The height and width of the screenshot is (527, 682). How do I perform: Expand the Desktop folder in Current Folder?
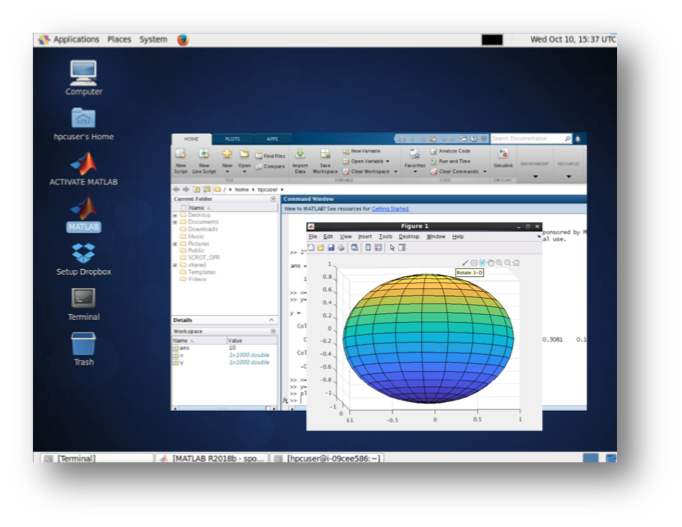coord(175,215)
